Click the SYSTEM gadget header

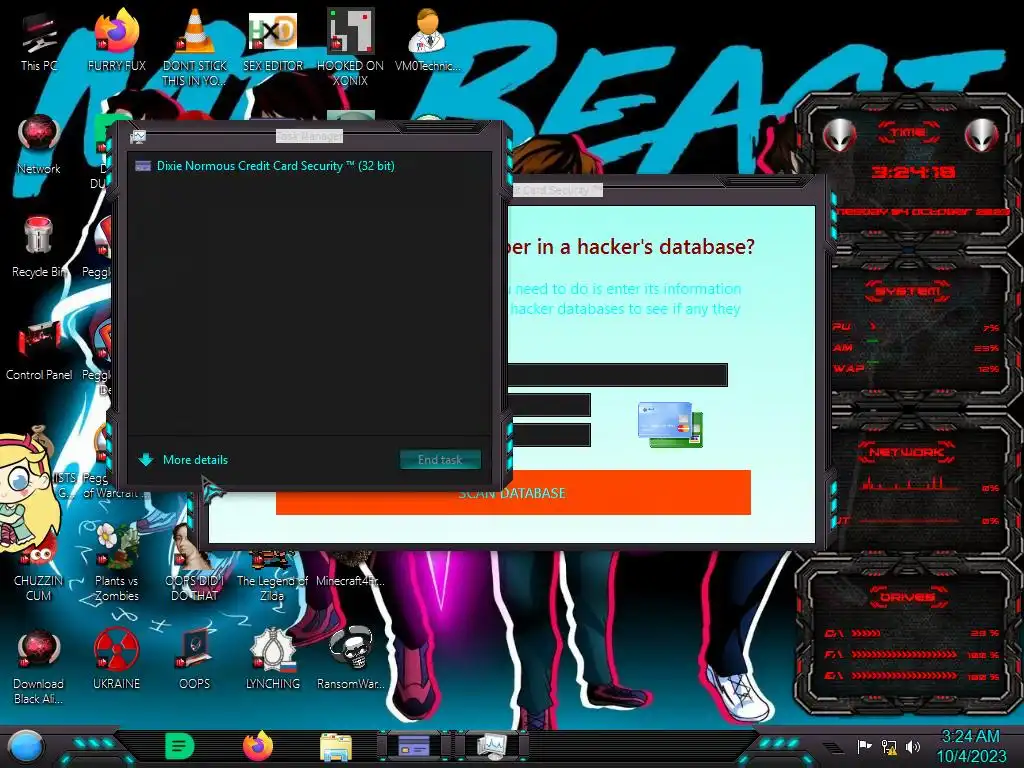(908, 290)
